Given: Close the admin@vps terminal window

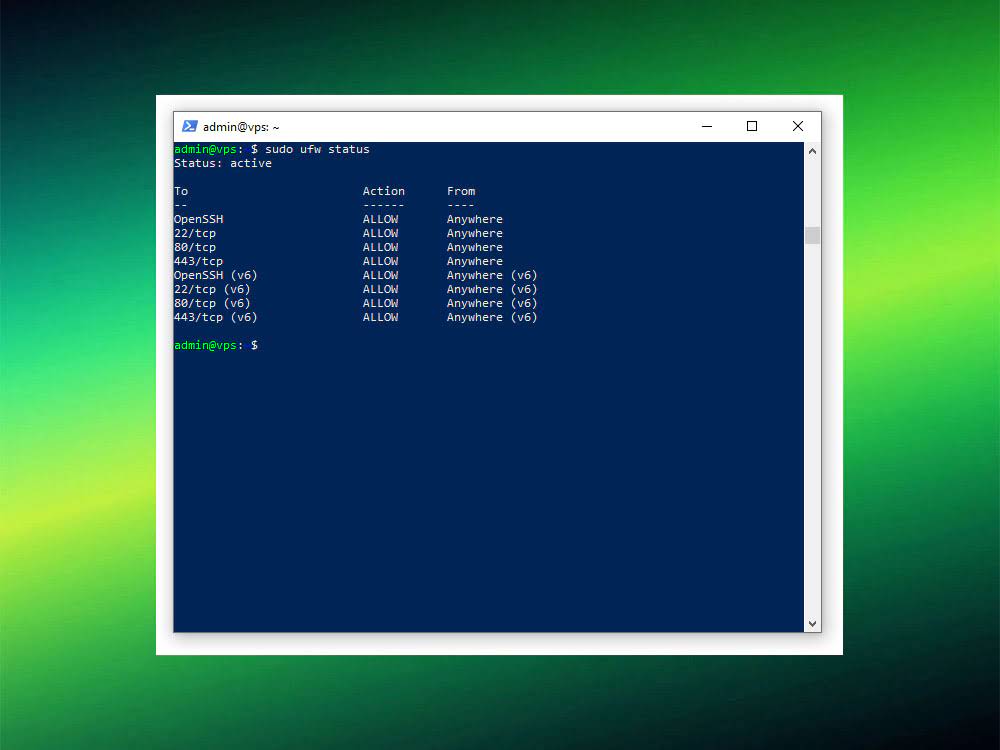Looking at the screenshot, I should coord(797,127).
